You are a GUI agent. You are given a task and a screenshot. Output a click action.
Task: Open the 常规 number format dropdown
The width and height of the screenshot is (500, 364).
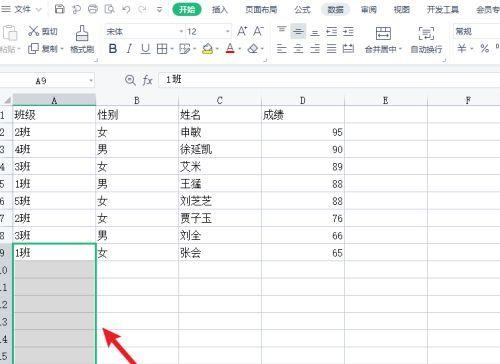click(x=477, y=32)
